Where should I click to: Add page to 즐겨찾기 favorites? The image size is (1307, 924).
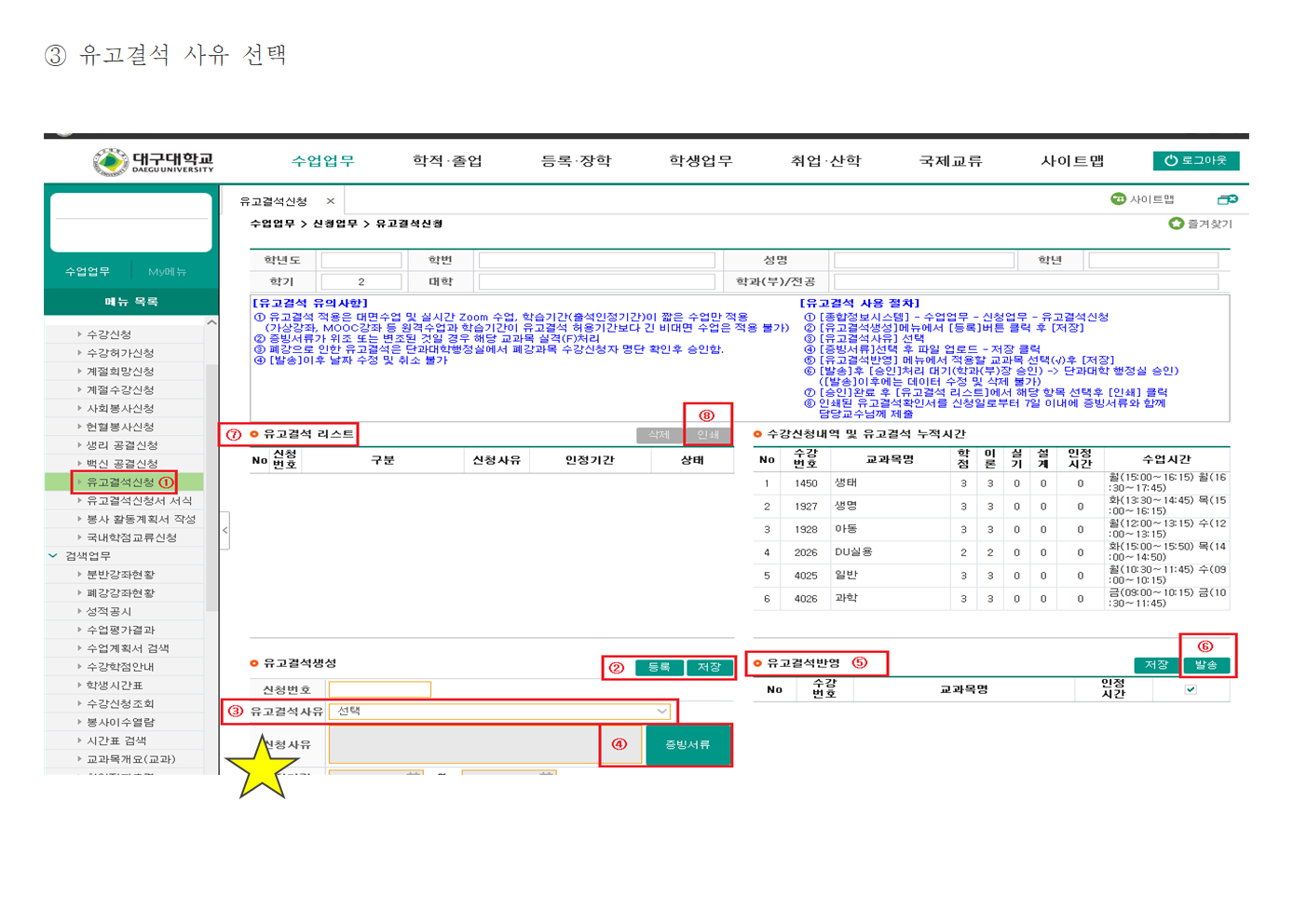point(1200,224)
